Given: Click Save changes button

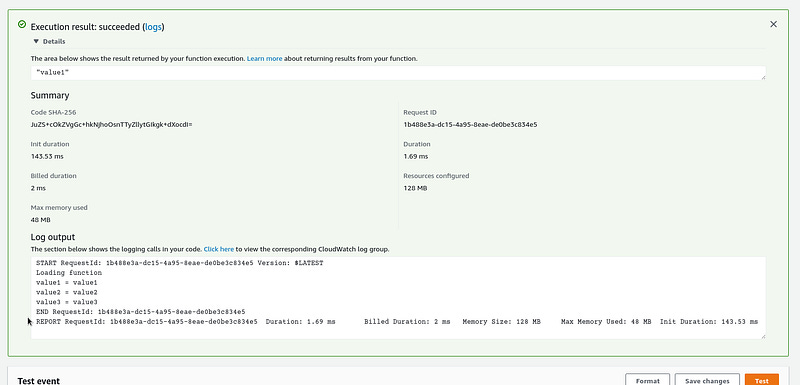Looking at the screenshot, I should tap(707, 380).
